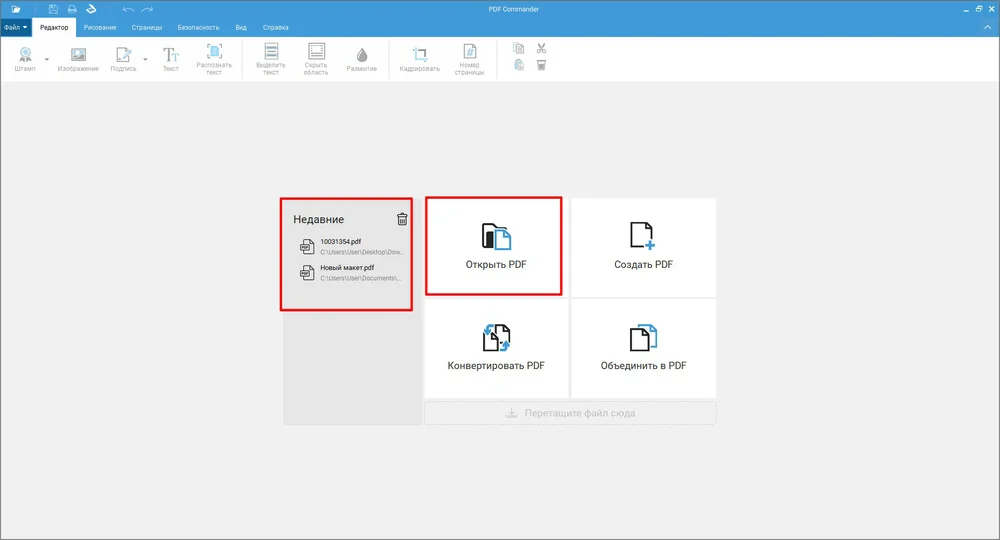Click the scissors cut icon
This screenshot has width=1000, height=540.
click(541, 48)
